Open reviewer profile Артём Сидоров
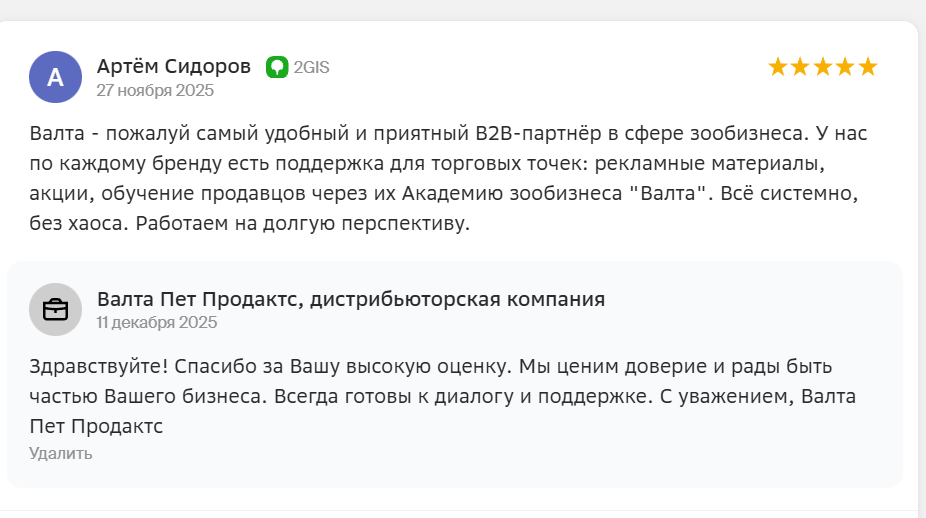 pyautogui.click(x=174, y=67)
